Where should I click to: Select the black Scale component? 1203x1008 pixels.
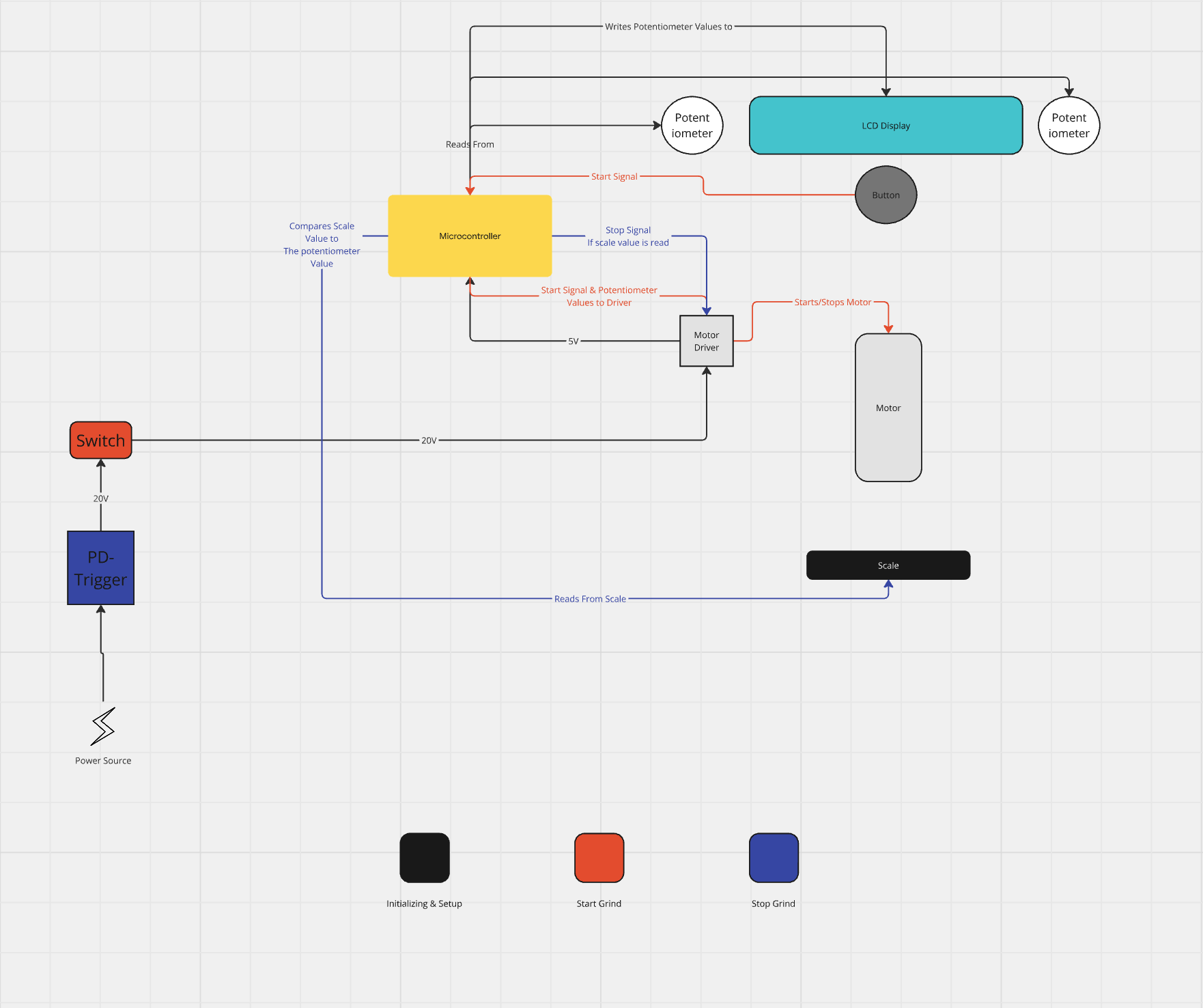point(888,565)
